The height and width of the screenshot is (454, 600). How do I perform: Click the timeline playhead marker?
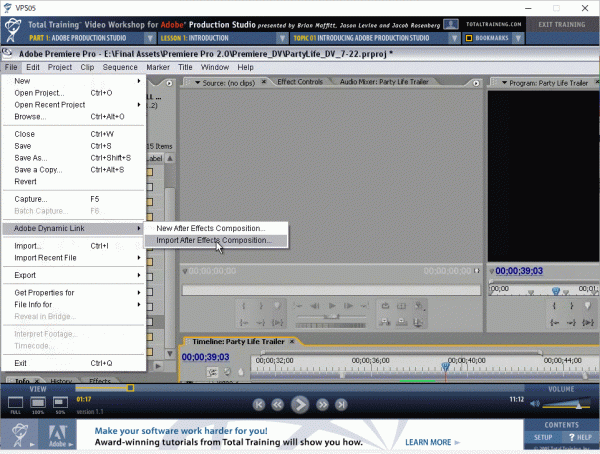pos(445,367)
